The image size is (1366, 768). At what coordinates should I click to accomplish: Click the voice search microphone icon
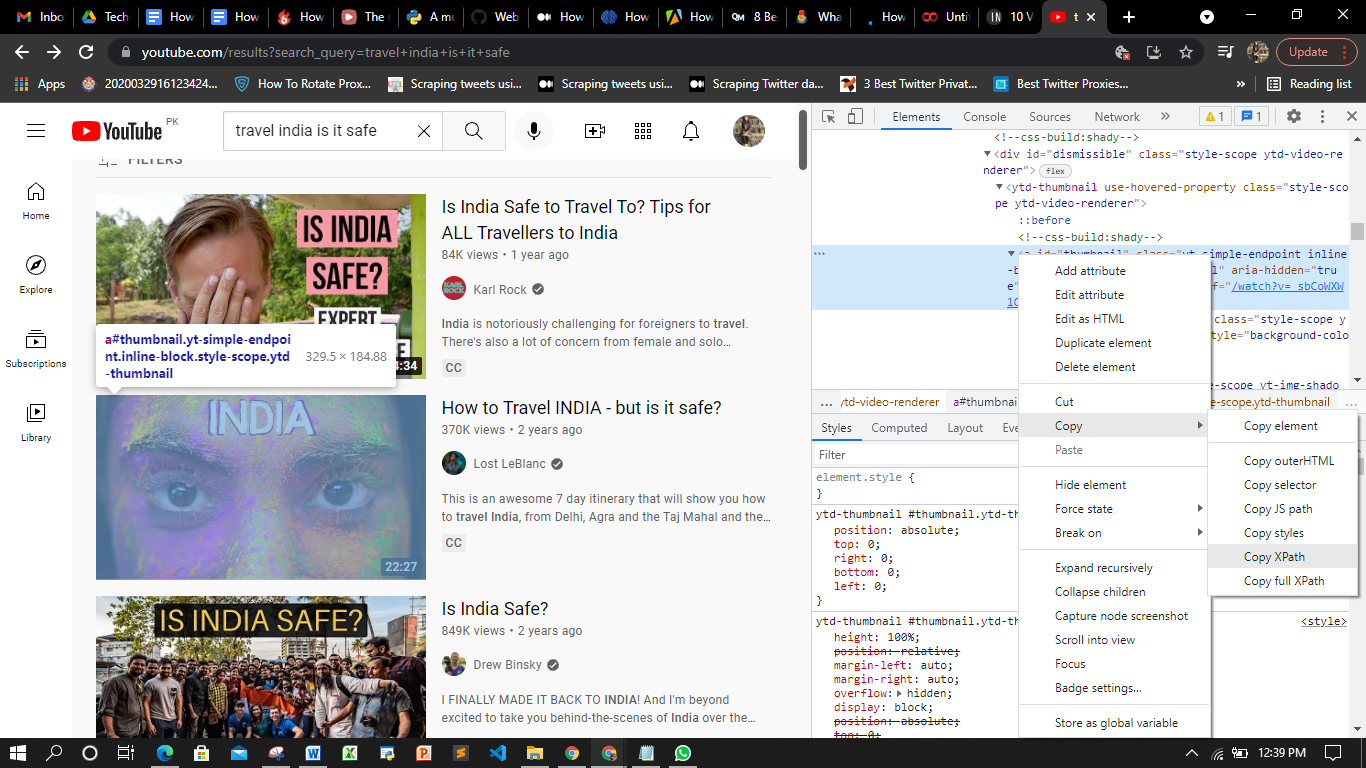[x=534, y=131]
